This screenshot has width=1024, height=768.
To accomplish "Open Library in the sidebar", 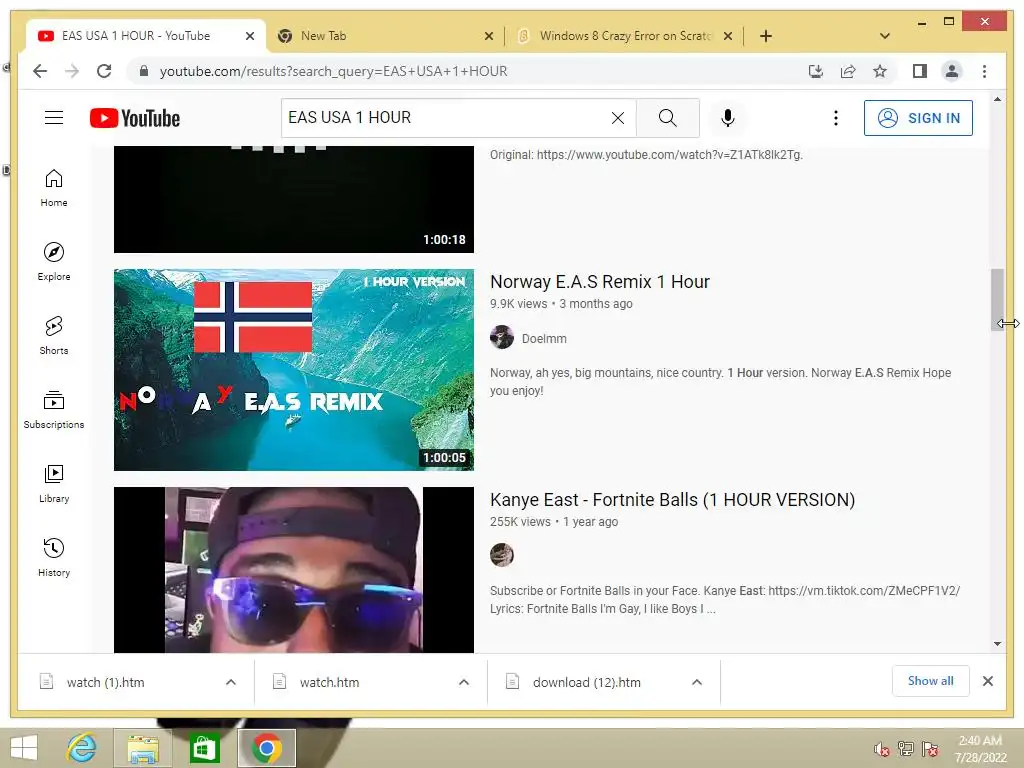I will pyautogui.click(x=54, y=483).
